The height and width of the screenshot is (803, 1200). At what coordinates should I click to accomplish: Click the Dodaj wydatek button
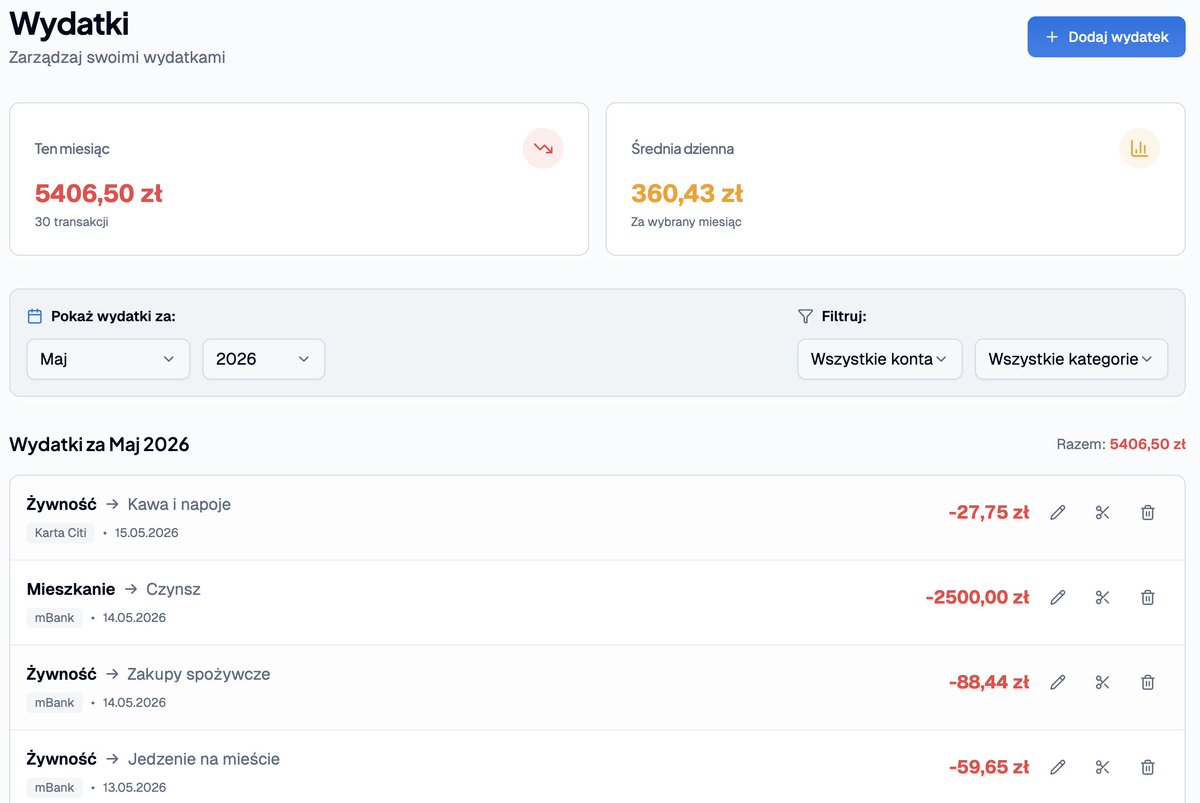1106,37
